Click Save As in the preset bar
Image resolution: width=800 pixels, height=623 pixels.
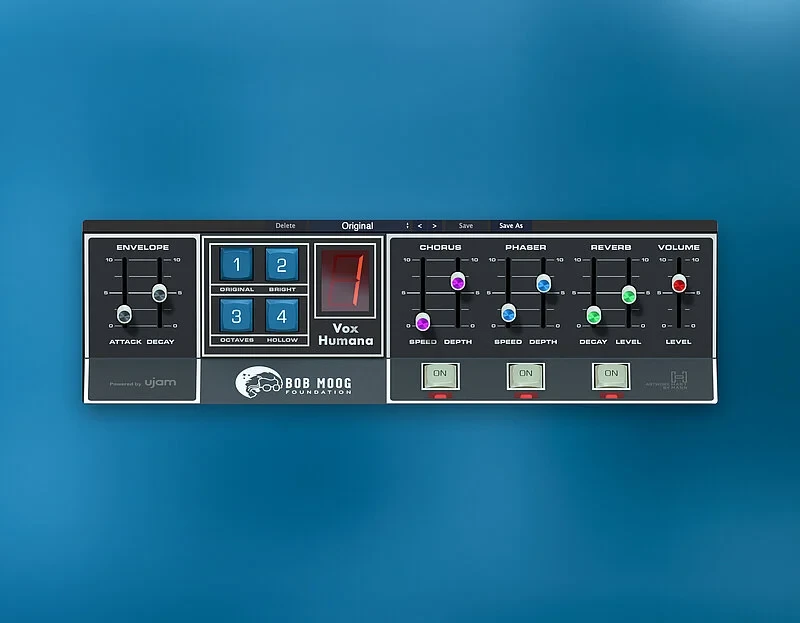pos(511,226)
